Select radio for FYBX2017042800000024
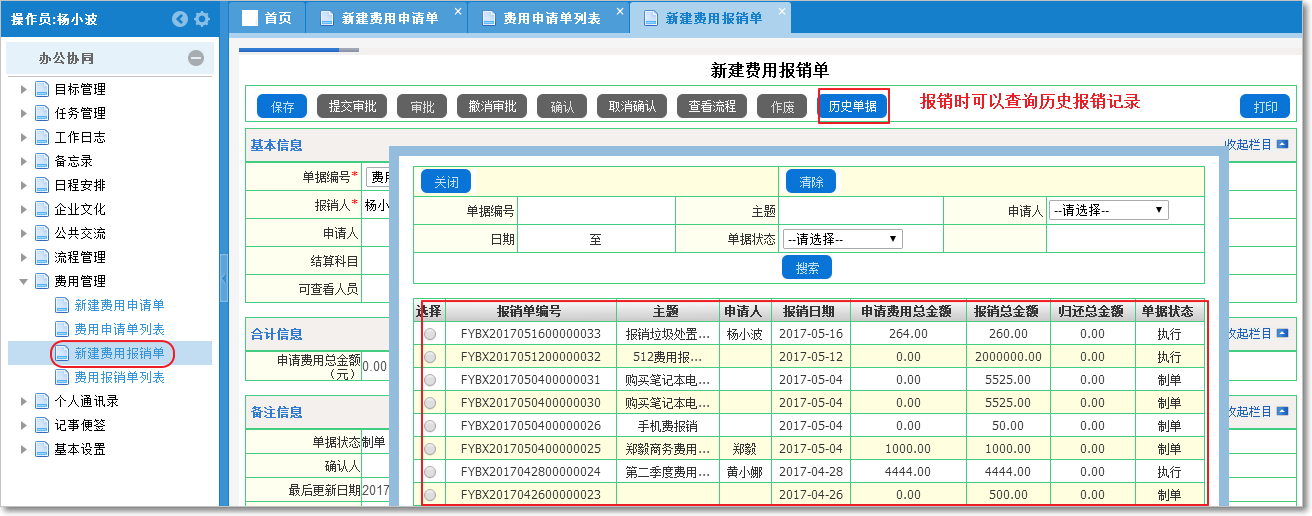Viewport: 1312px width, 516px height. pyautogui.click(x=430, y=472)
